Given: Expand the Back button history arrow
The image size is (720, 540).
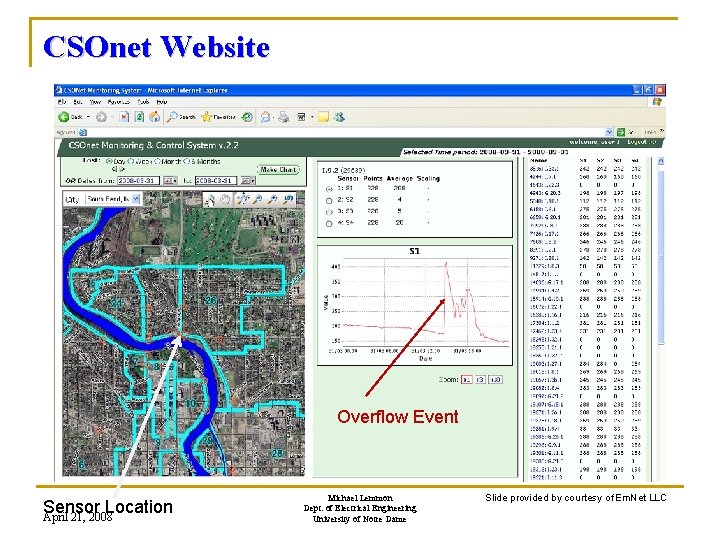Looking at the screenshot, I should tap(88, 117).
